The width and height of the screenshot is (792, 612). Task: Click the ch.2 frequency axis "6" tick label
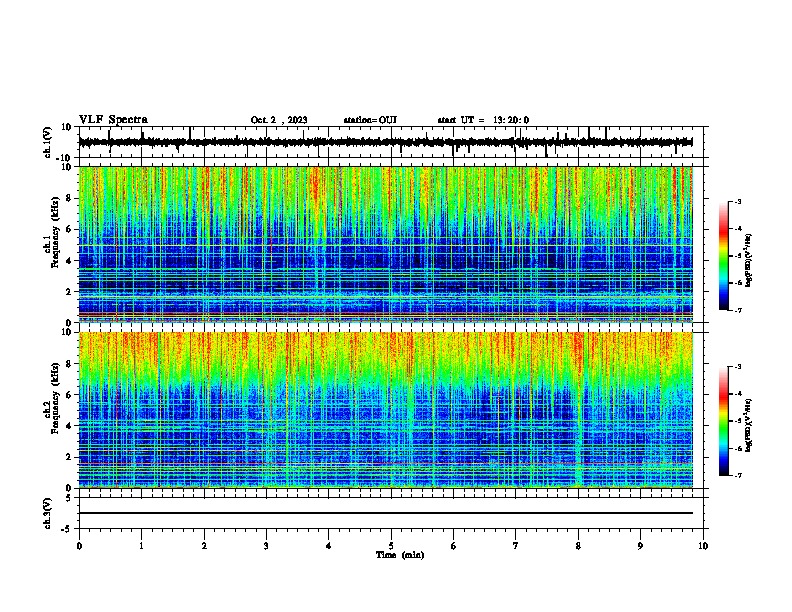pos(69,395)
